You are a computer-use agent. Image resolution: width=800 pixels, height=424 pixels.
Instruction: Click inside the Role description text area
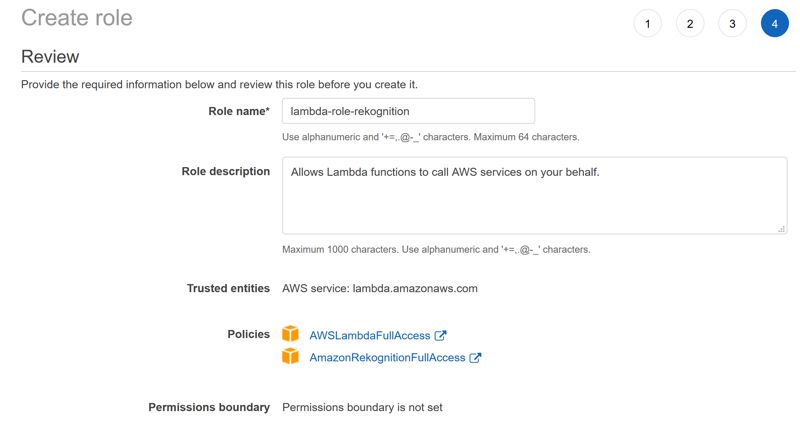[x=534, y=195]
